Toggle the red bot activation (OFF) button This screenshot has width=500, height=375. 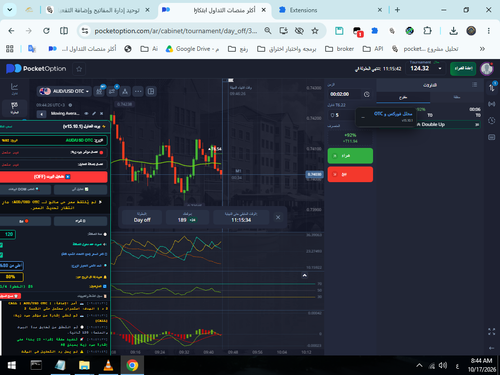(53, 177)
